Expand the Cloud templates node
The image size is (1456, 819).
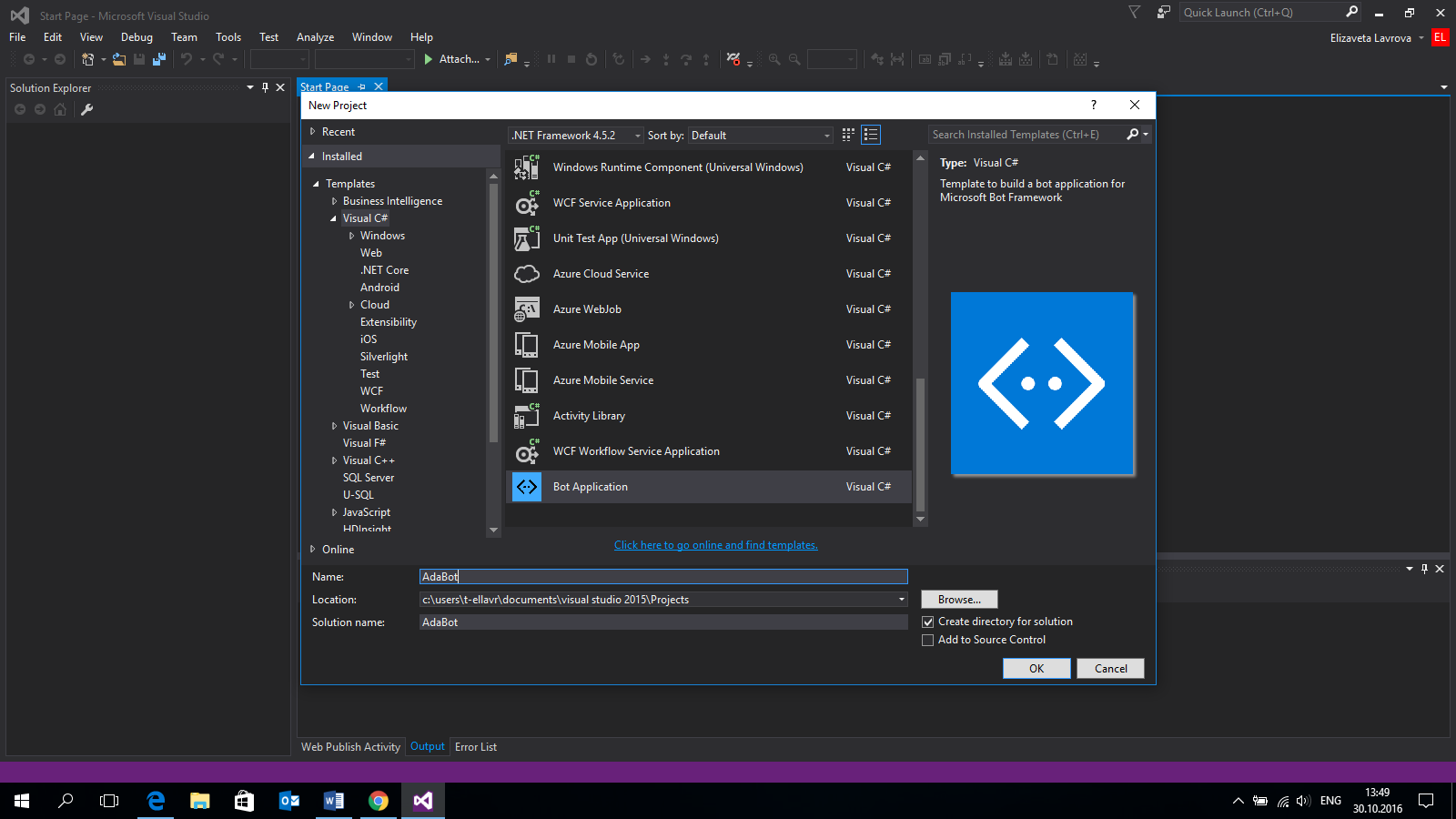pyautogui.click(x=351, y=305)
